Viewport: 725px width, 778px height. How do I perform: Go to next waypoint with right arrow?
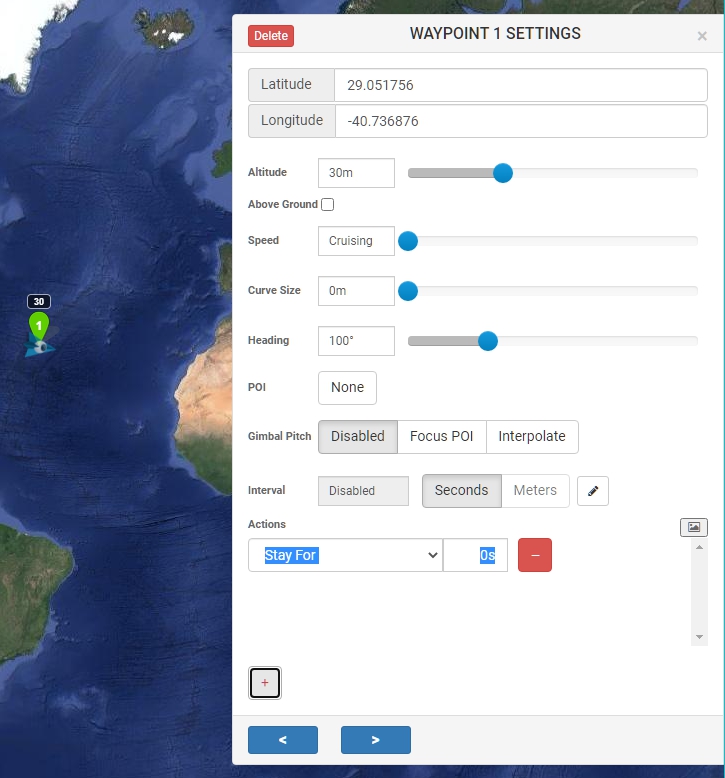click(x=376, y=740)
